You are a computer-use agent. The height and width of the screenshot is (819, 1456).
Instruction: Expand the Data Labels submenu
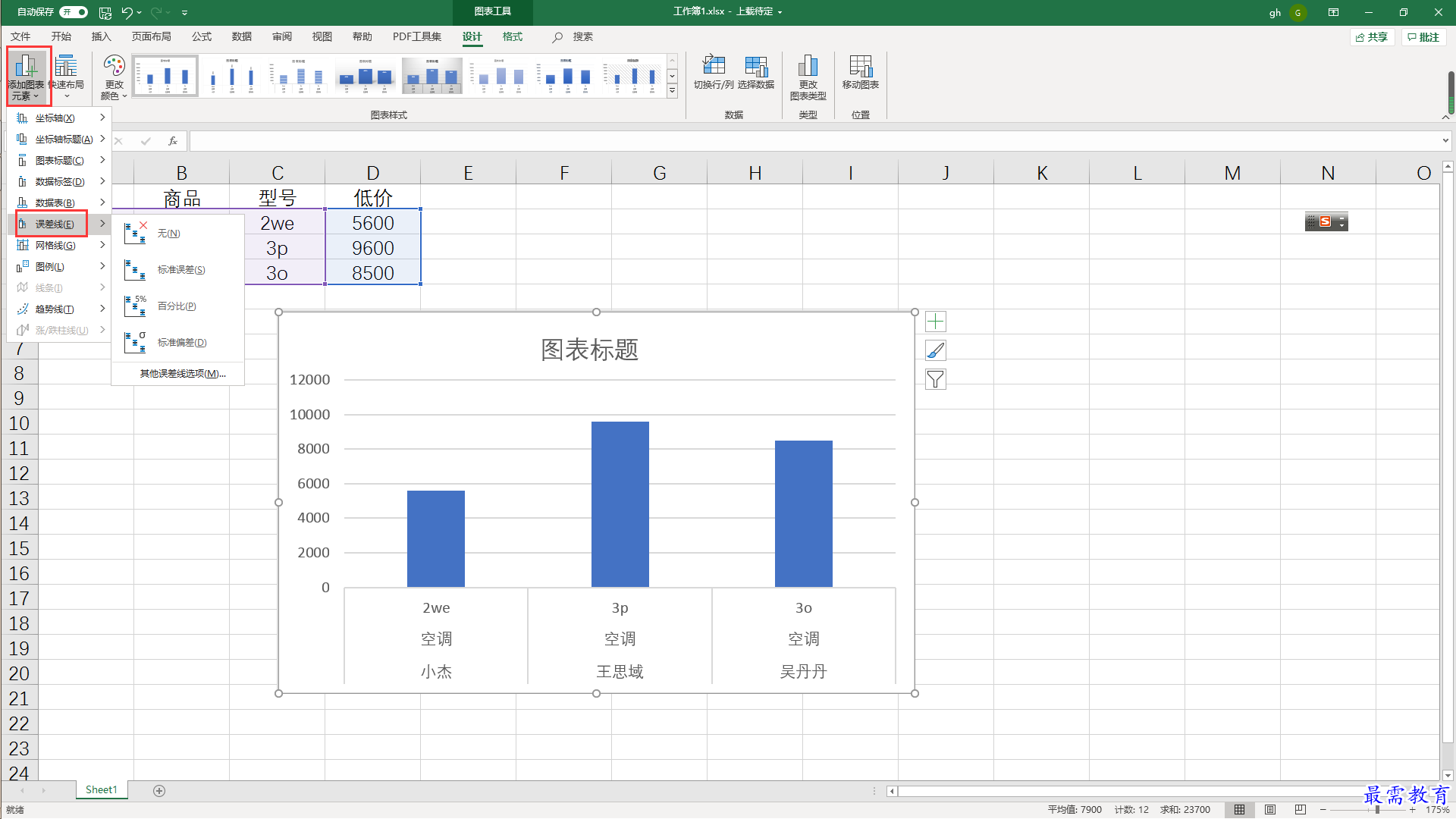coord(60,182)
